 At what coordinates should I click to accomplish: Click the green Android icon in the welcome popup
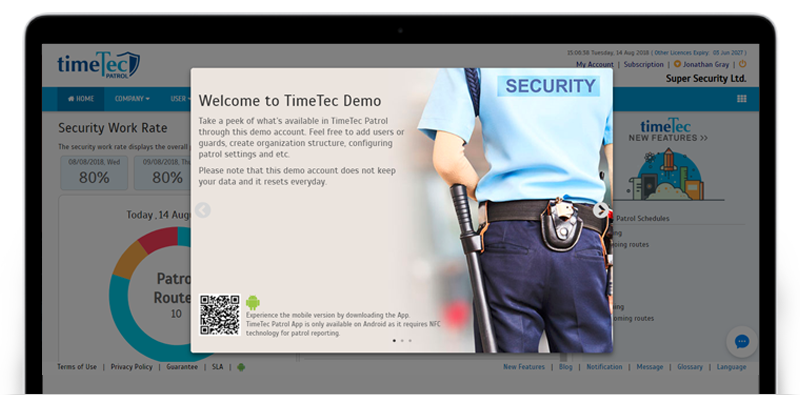tap(253, 303)
